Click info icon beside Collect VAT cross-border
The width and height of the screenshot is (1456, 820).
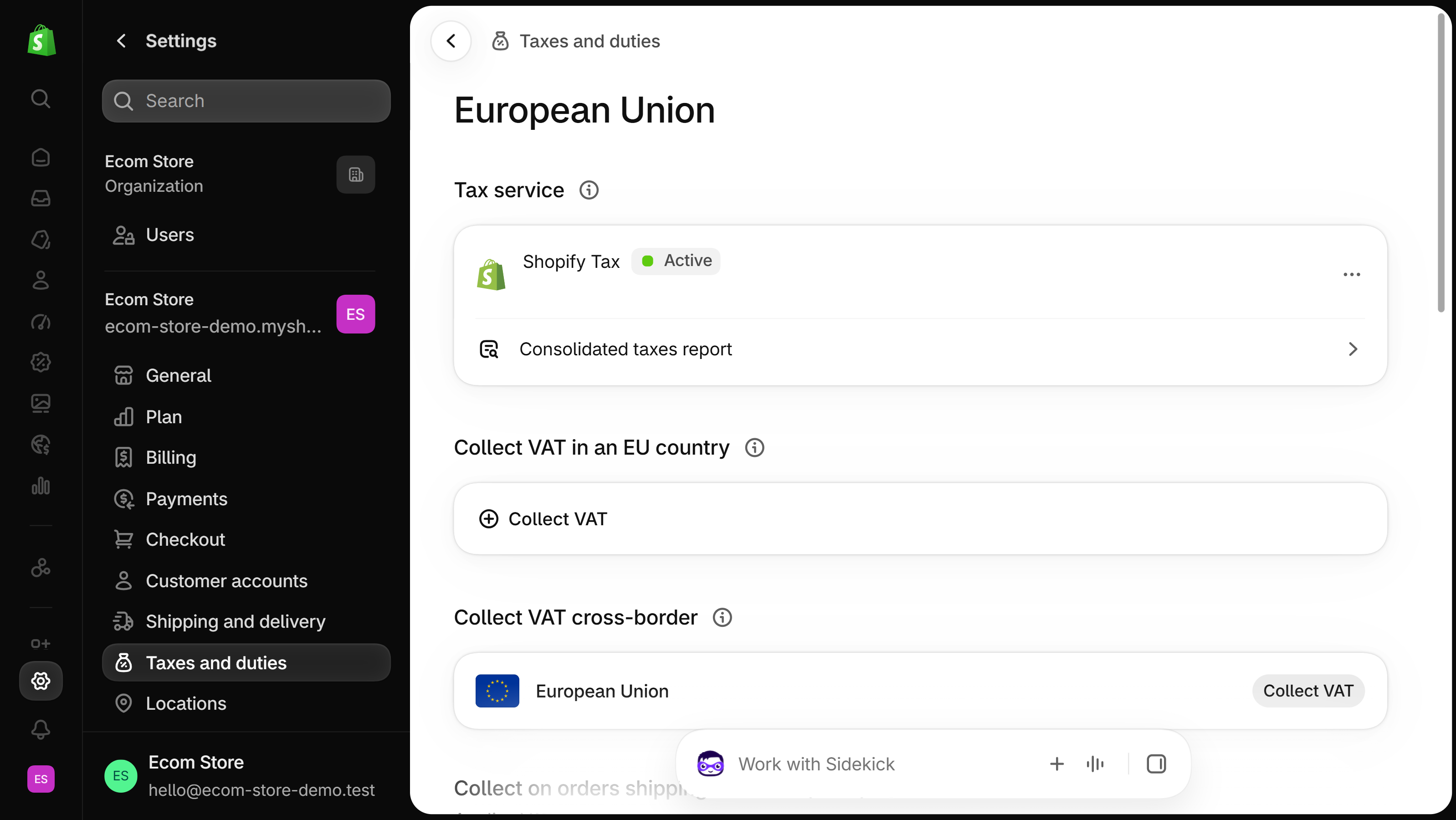(723, 618)
